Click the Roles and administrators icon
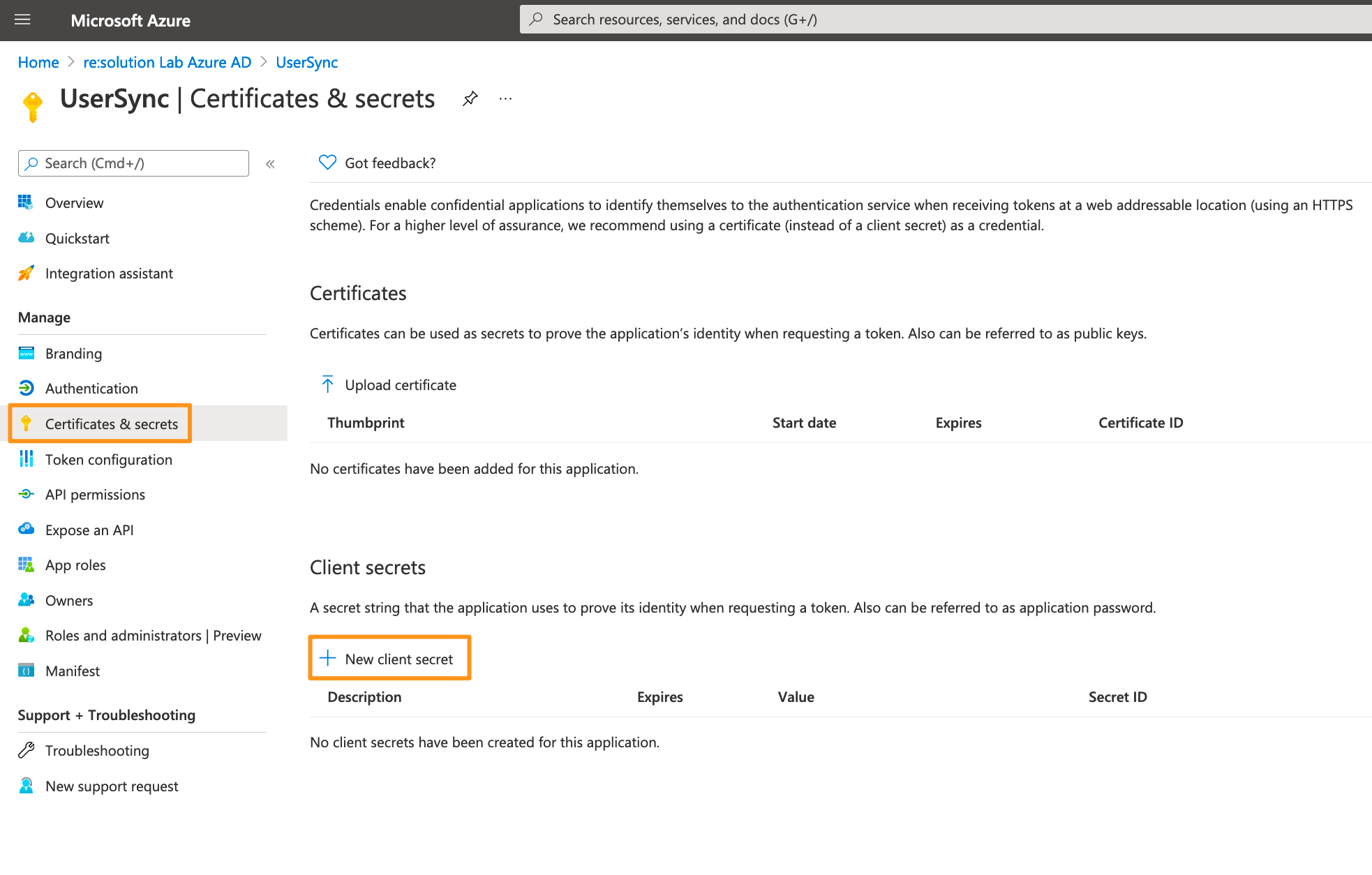This screenshot has width=1372, height=875. 27,635
